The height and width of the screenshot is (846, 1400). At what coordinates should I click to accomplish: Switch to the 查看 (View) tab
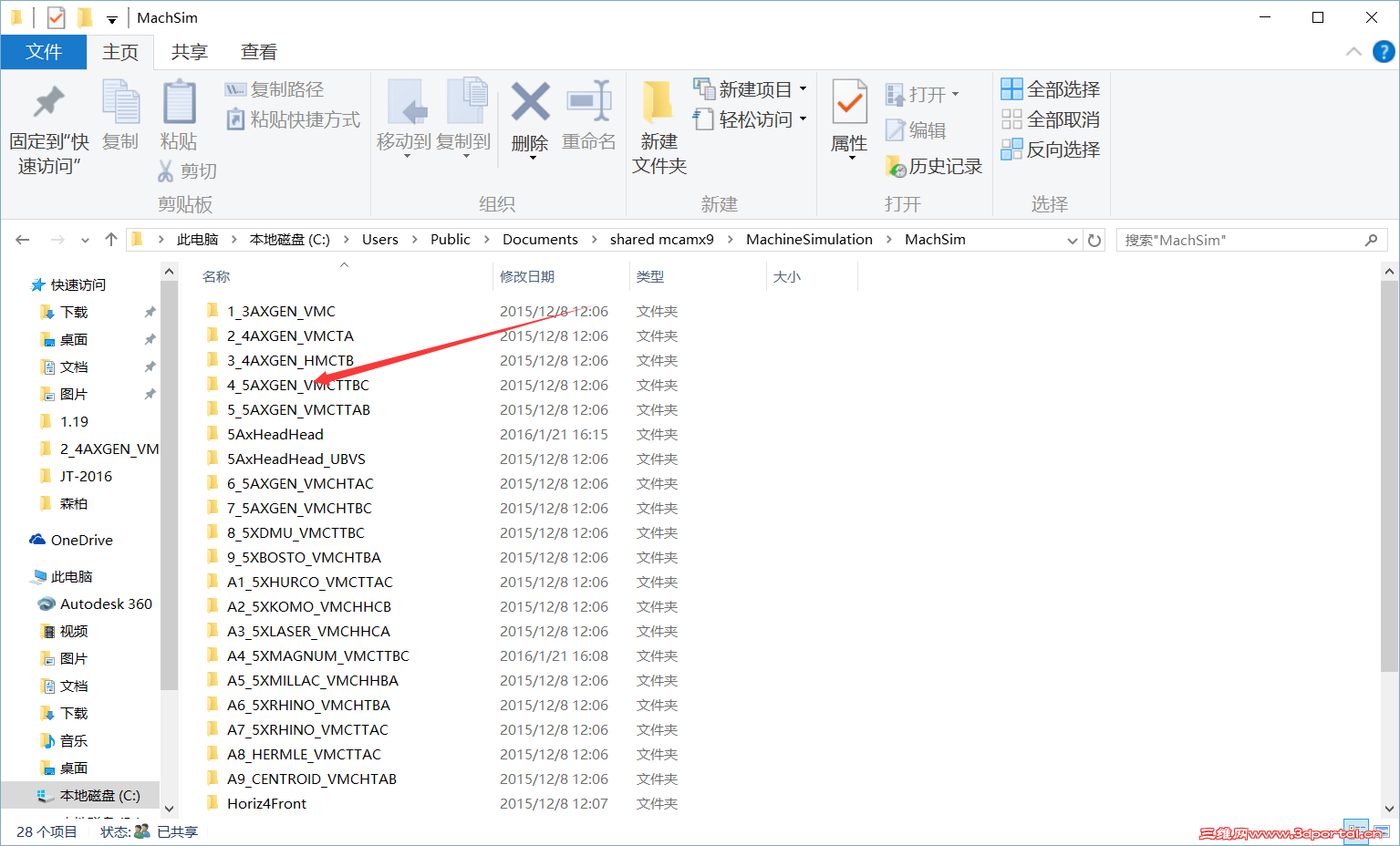(258, 51)
